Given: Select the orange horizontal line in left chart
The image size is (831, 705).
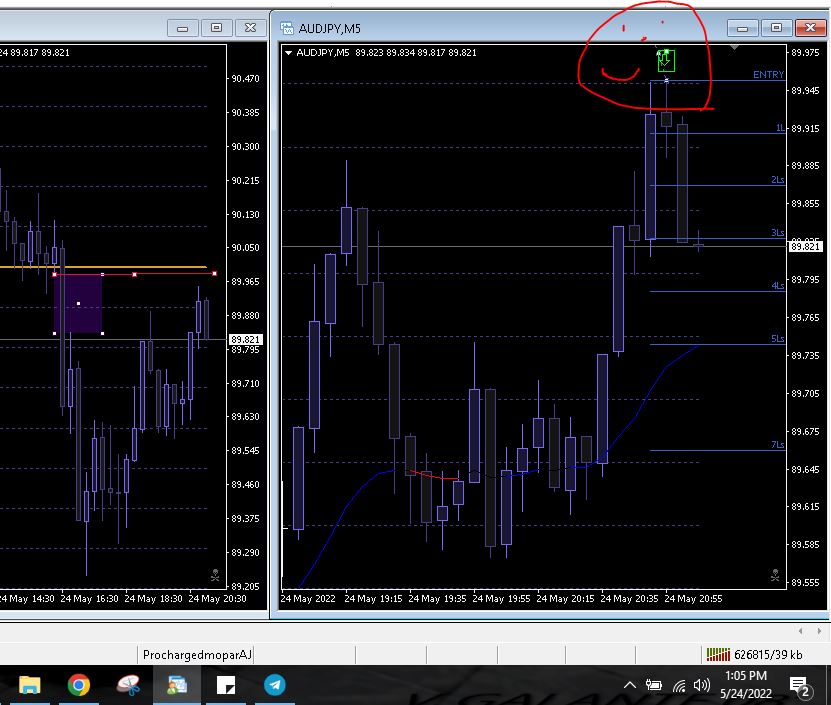Looking at the screenshot, I should pyautogui.click(x=103, y=267).
